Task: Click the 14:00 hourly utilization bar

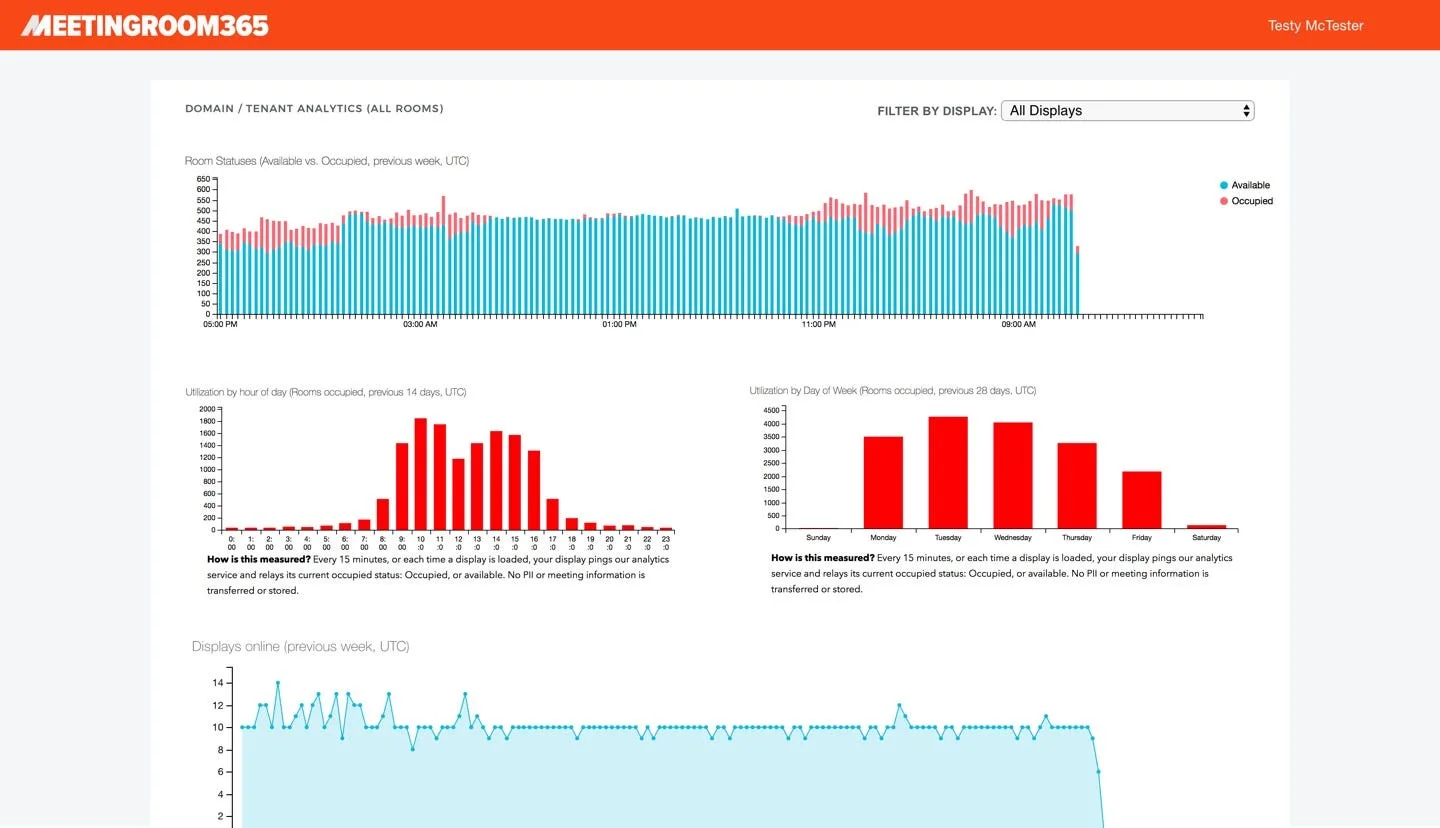Action: 495,481
